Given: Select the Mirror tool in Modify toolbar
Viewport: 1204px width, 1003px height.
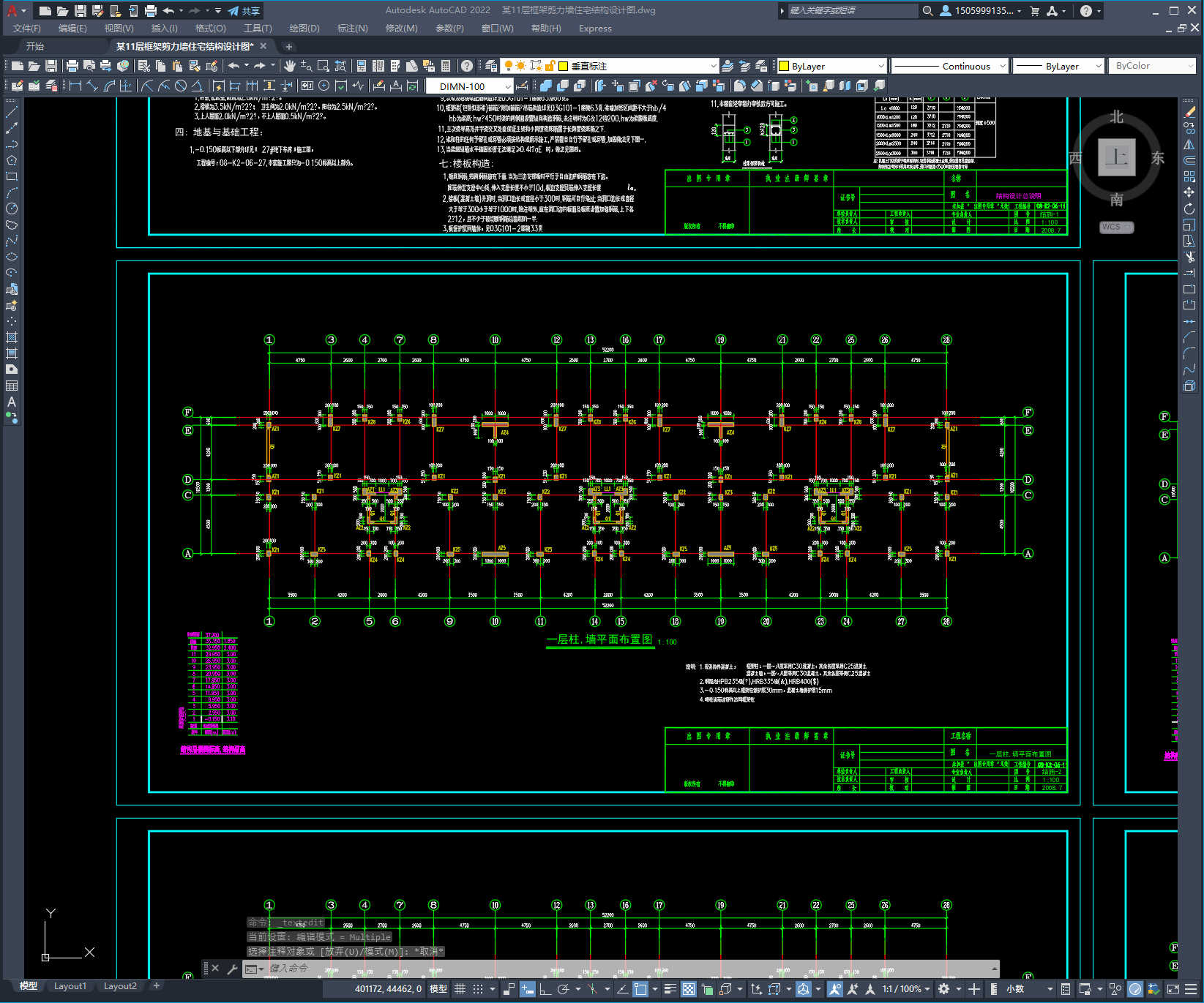Looking at the screenshot, I should pyautogui.click(x=1189, y=144).
